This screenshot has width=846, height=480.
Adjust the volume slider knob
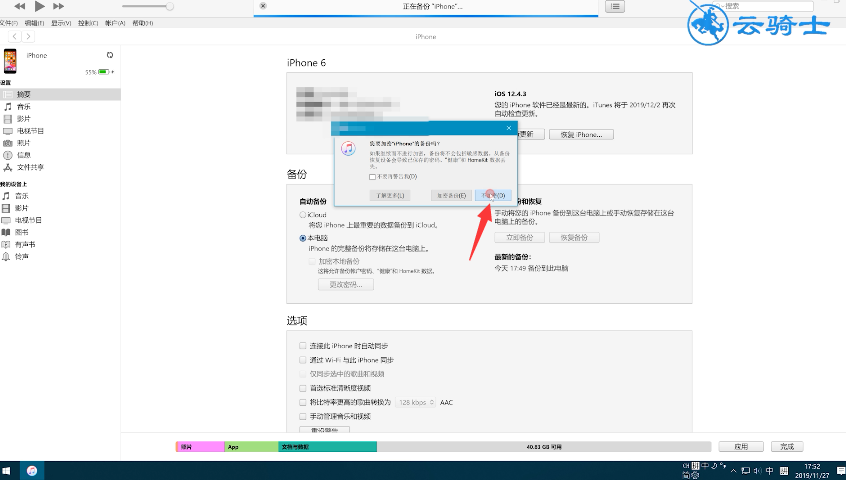(x=169, y=6)
